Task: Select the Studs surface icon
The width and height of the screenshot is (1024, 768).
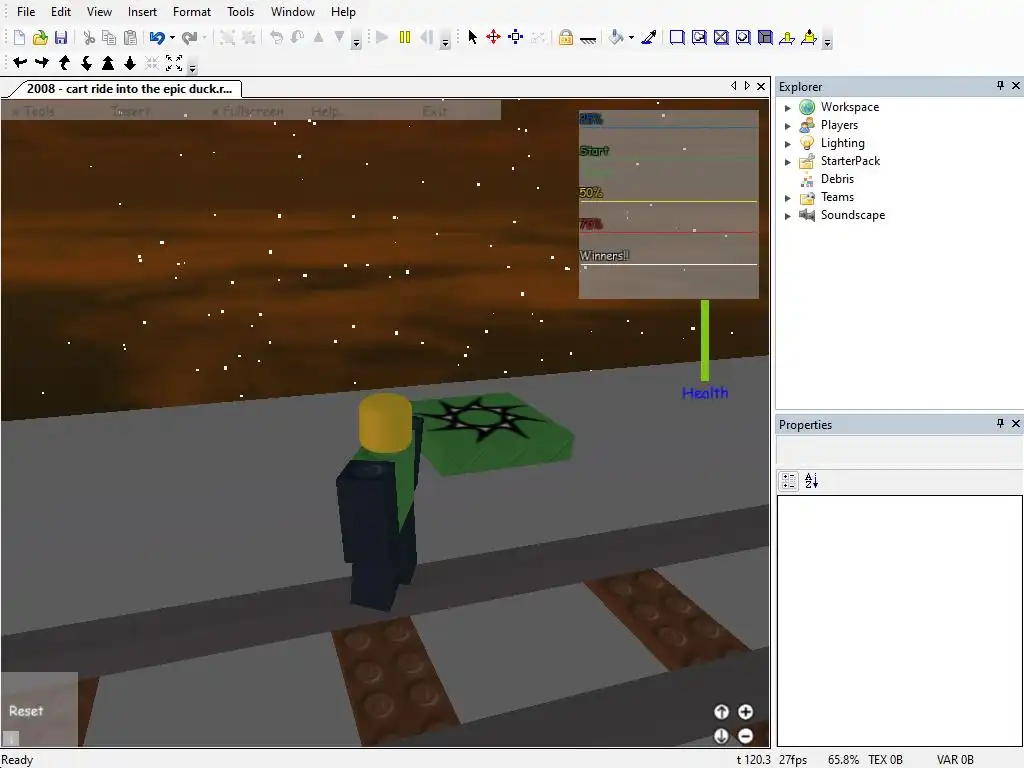Action: coord(743,37)
